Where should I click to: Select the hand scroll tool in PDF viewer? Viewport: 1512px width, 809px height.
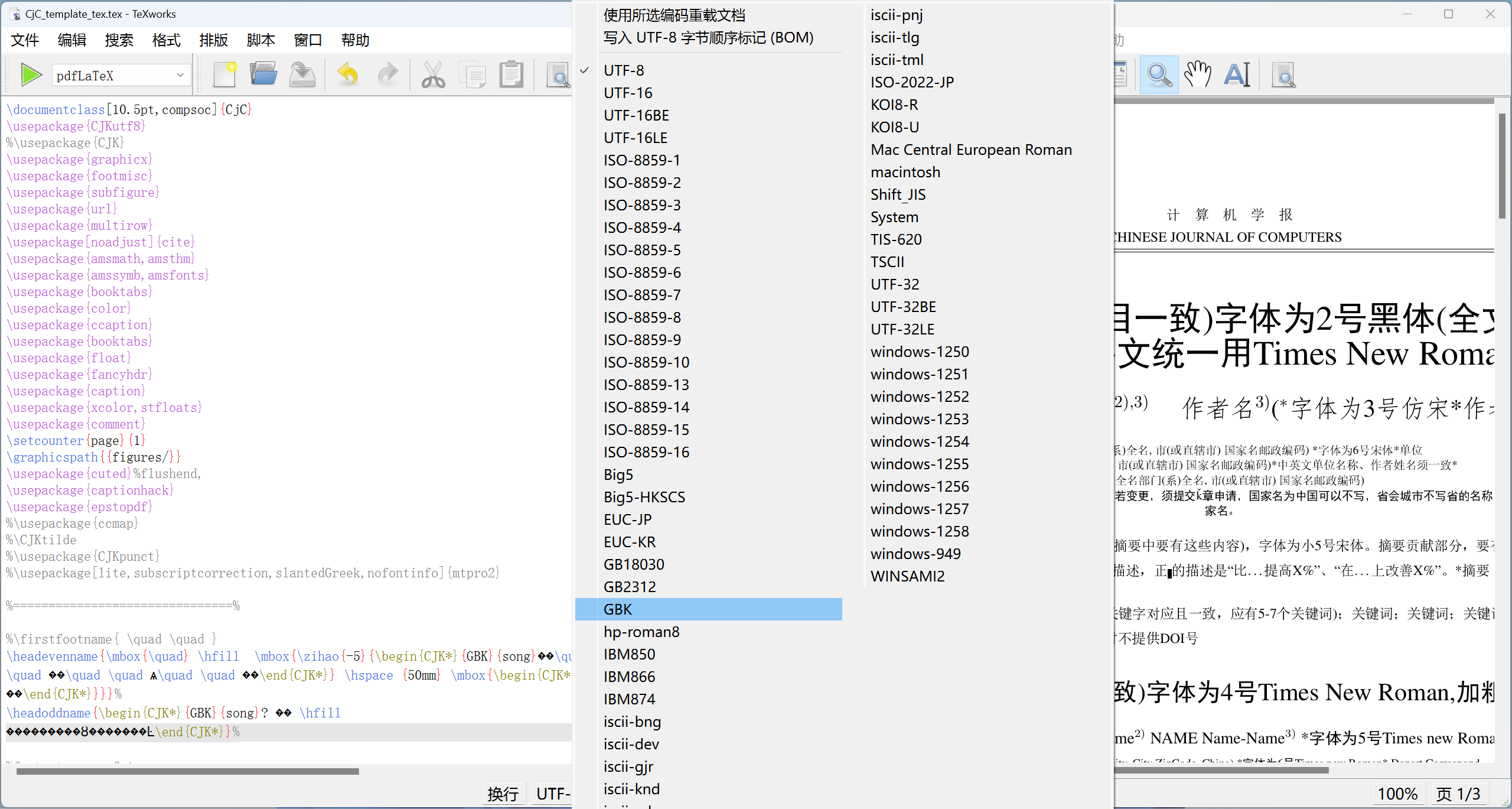coord(1198,75)
